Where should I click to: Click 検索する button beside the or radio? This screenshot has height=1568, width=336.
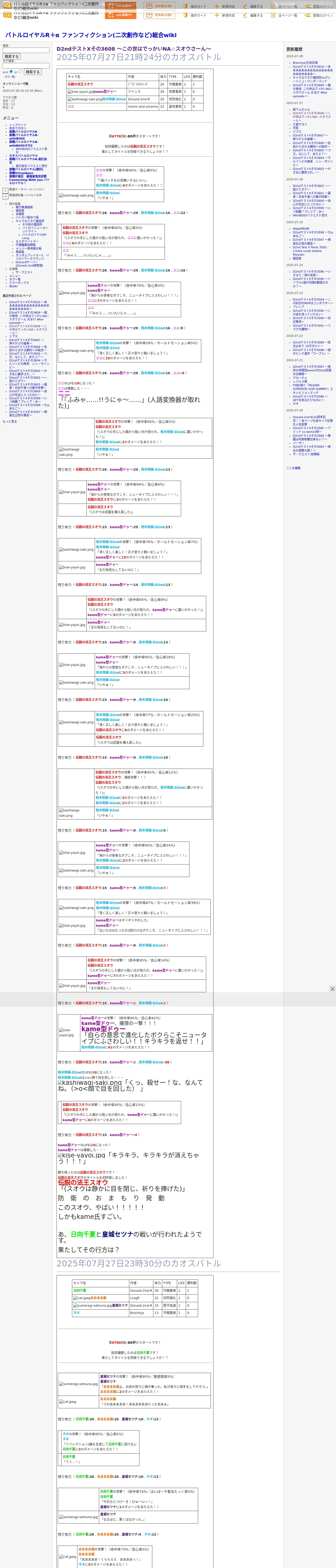[x=32, y=72]
